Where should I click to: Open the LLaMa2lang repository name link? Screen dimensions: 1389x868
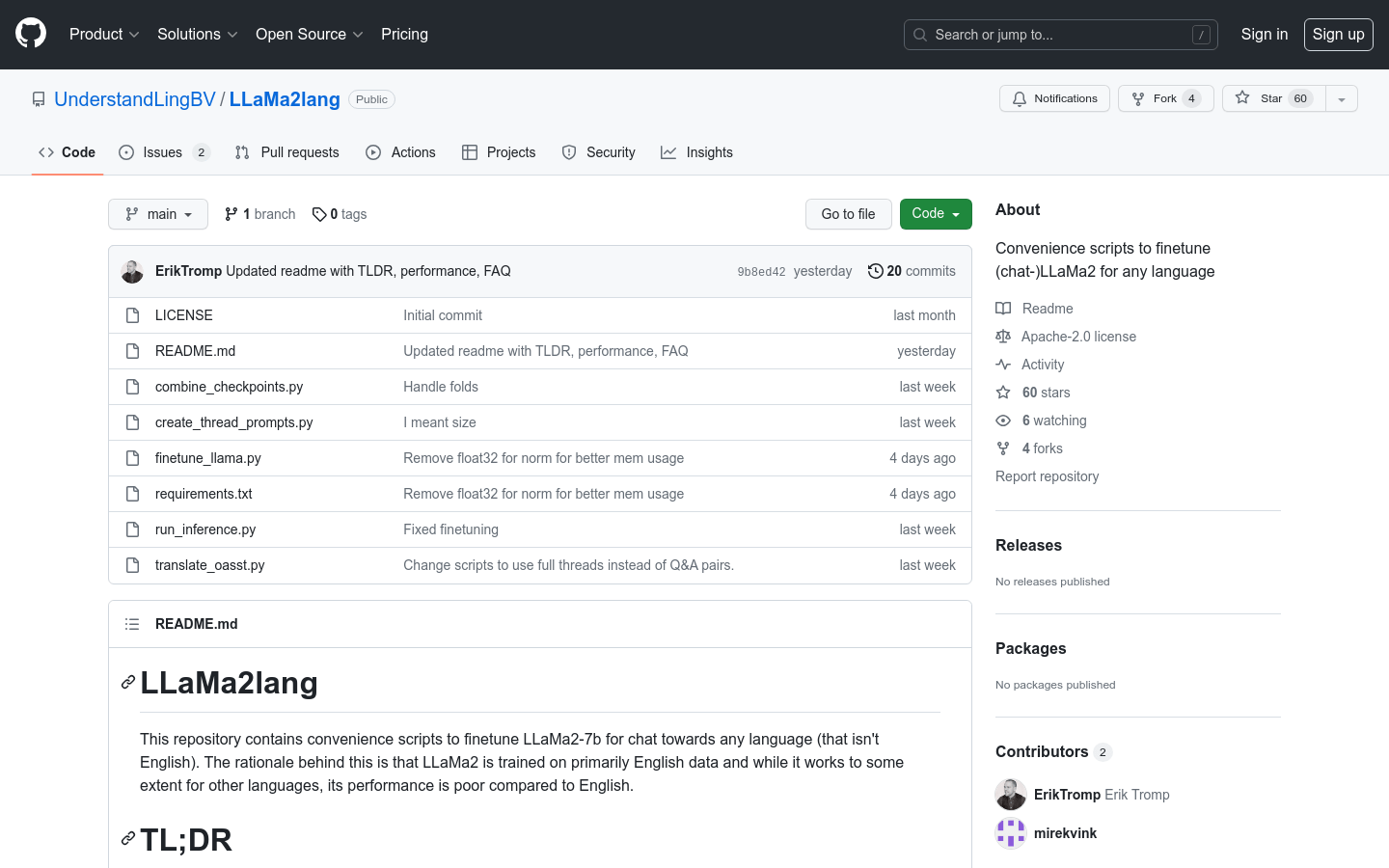285,99
